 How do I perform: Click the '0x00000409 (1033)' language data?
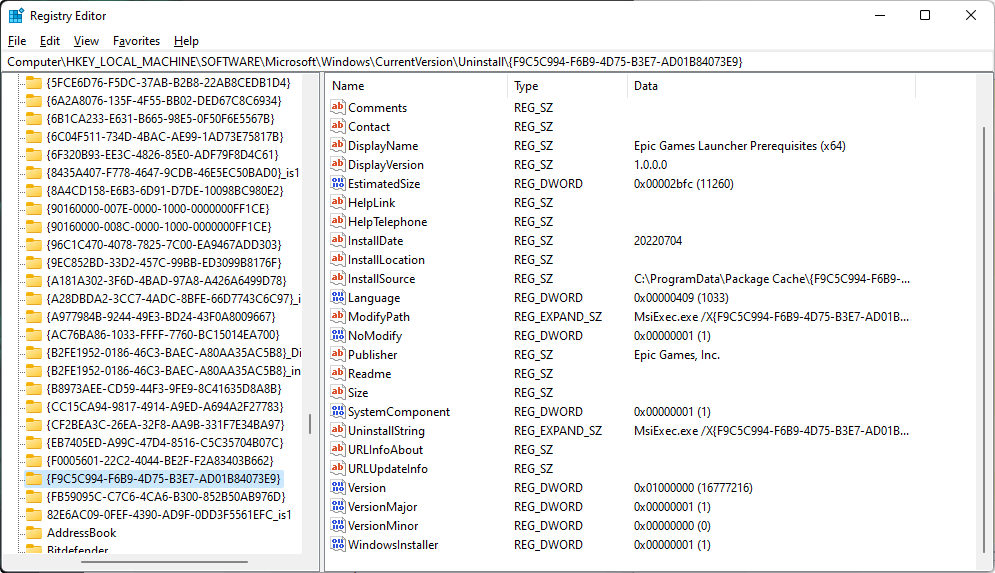click(x=681, y=298)
